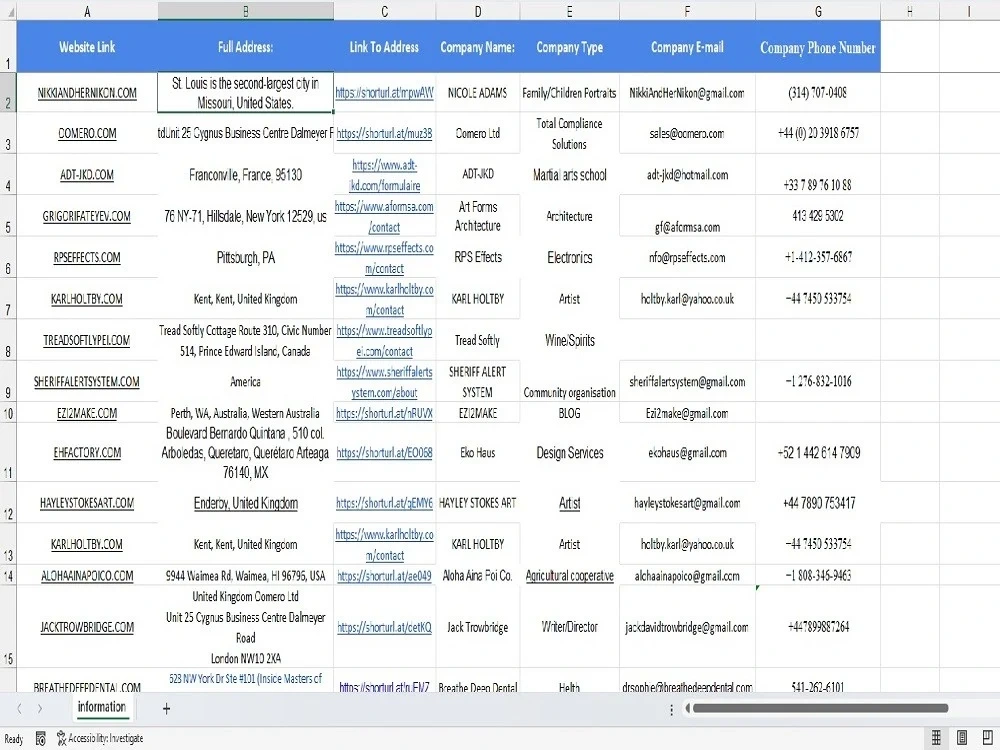Select the Company E-mail header cell
This screenshot has height=750, width=1000.
(x=687, y=47)
